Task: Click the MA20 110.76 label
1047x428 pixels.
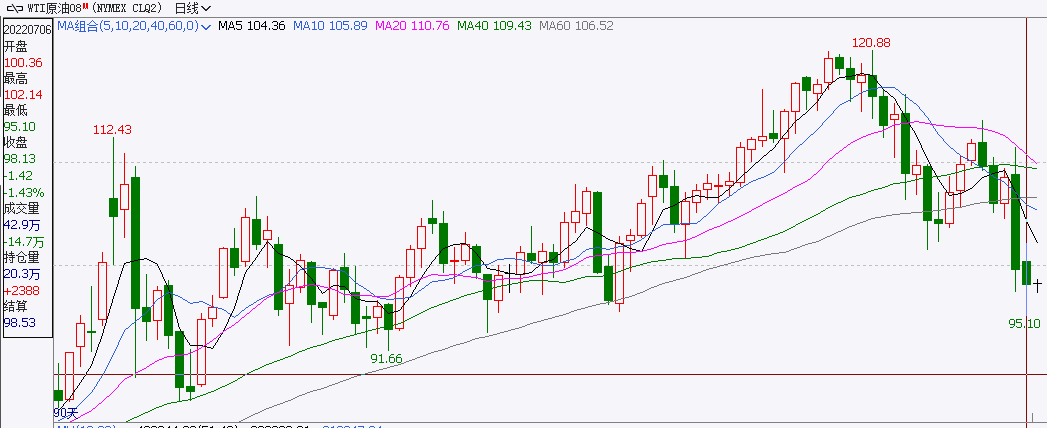Action: pos(412,26)
